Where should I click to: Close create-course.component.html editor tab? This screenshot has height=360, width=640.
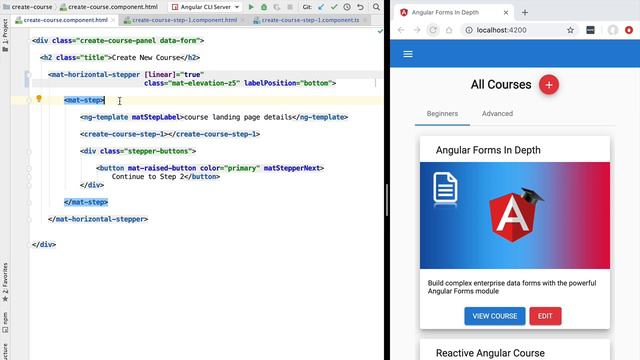tap(113, 20)
